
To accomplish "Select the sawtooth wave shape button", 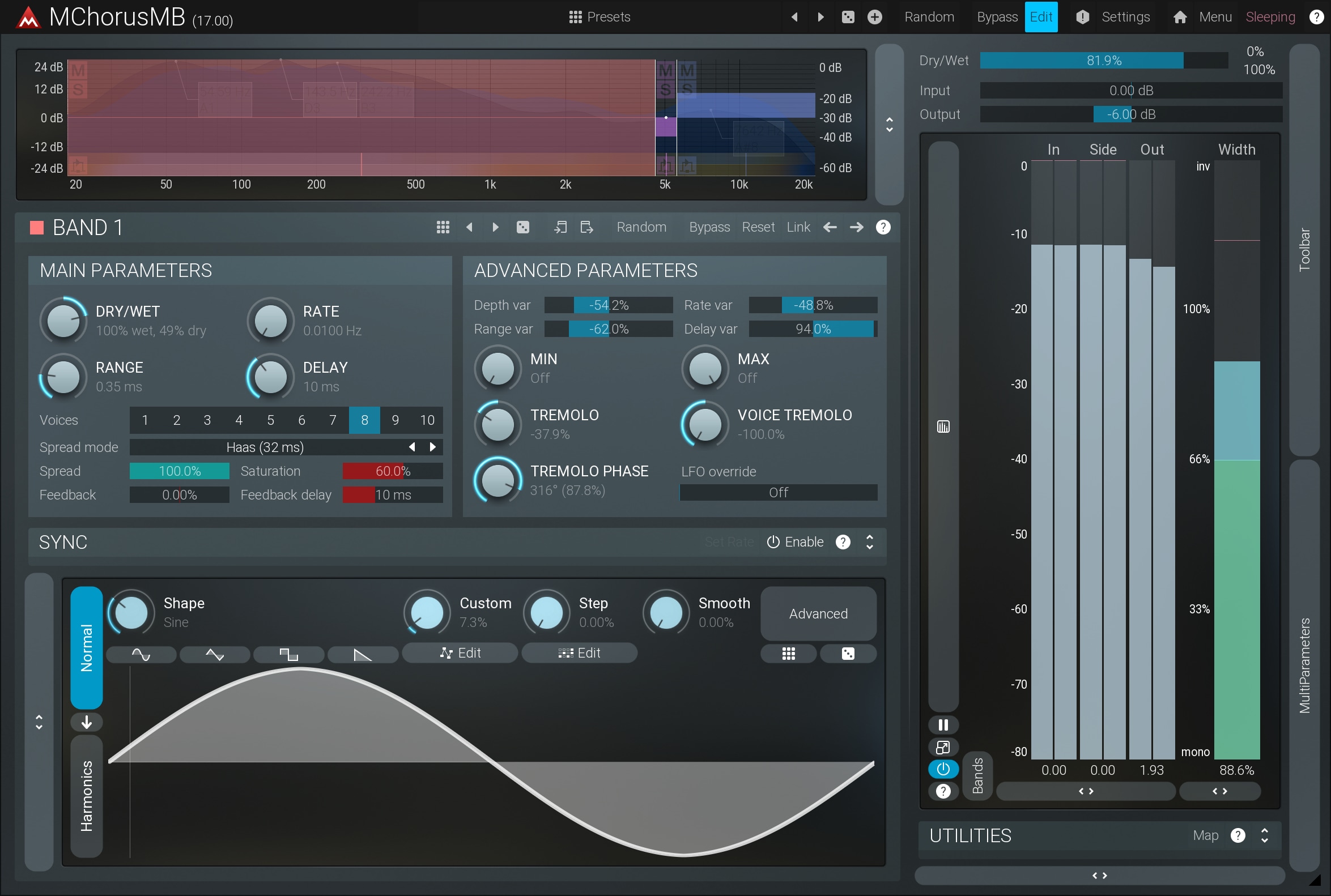I will tap(363, 654).
